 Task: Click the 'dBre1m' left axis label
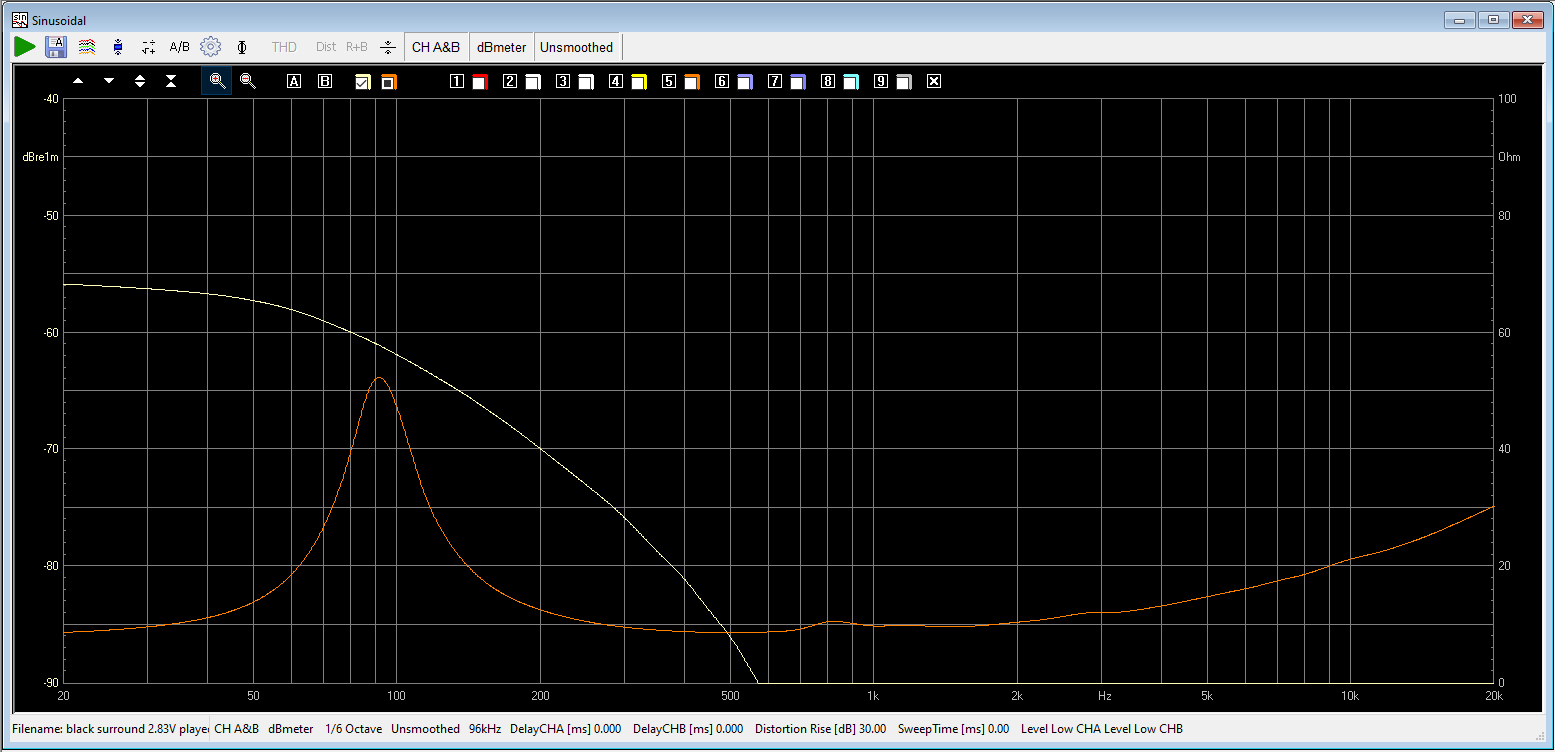point(41,158)
